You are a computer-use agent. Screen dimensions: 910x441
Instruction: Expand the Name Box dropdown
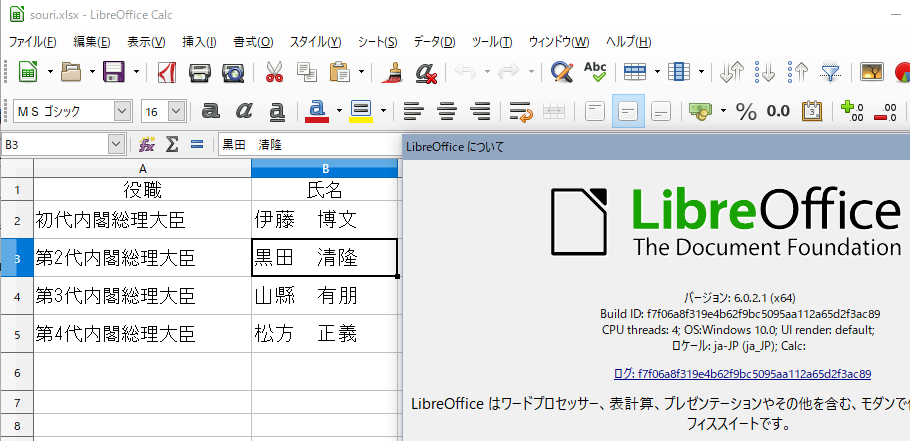[x=117, y=144]
